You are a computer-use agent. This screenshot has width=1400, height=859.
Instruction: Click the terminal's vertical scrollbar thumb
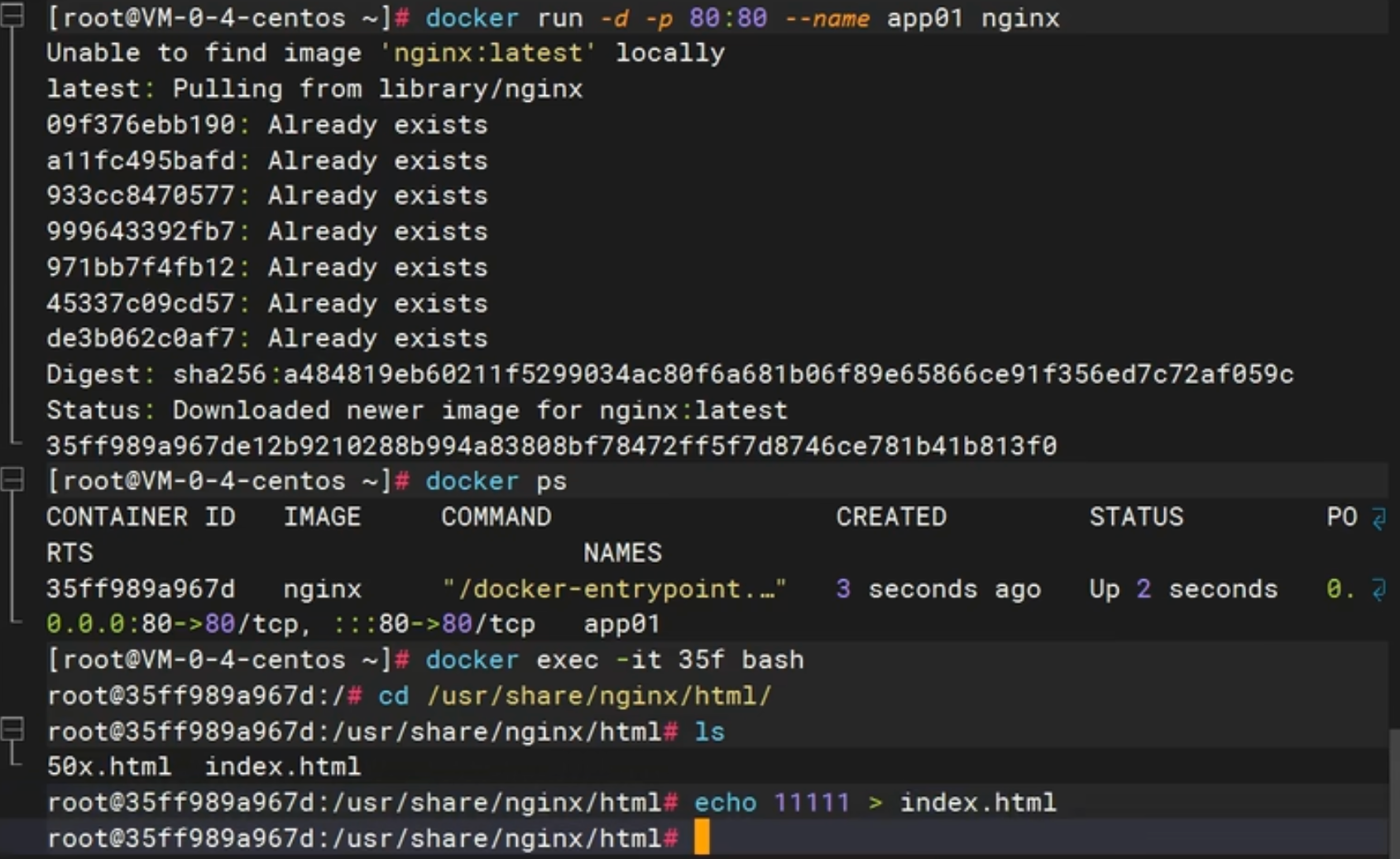point(1394,792)
